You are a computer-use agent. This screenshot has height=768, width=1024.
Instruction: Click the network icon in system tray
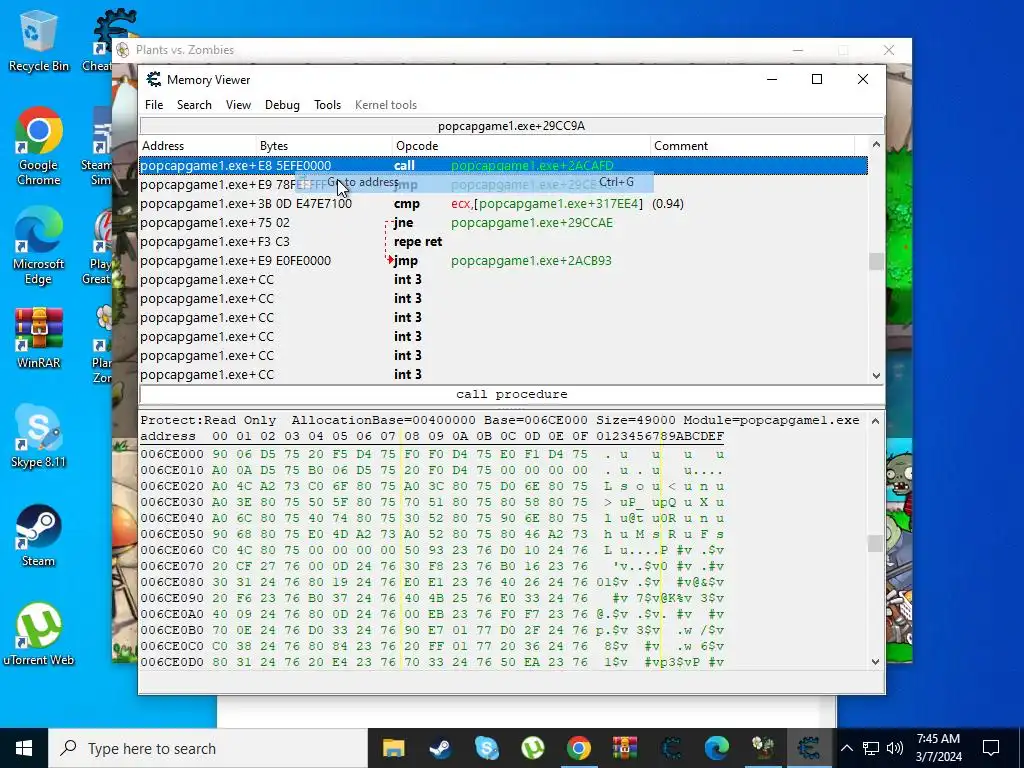[x=871, y=748]
